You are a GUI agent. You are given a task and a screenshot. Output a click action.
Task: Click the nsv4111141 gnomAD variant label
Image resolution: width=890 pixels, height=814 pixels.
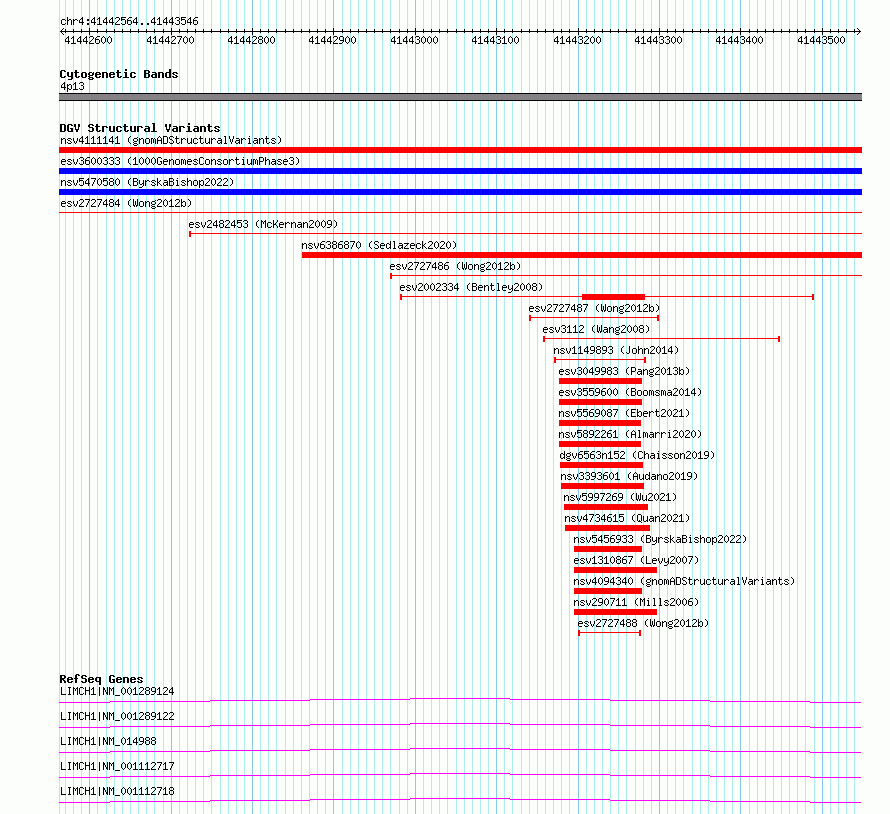click(171, 140)
